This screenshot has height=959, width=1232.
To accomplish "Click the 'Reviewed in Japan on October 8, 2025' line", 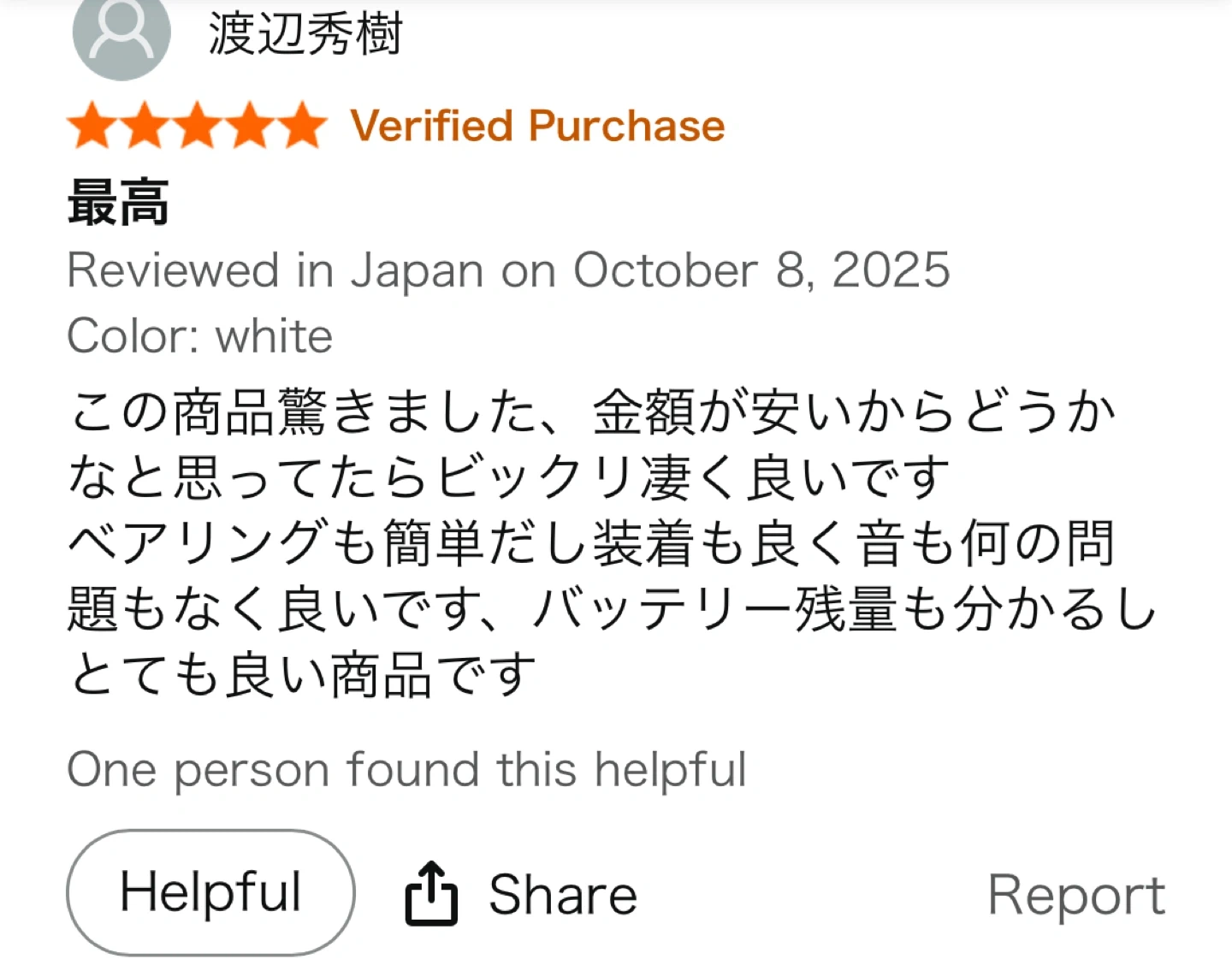I will tap(508, 270).
